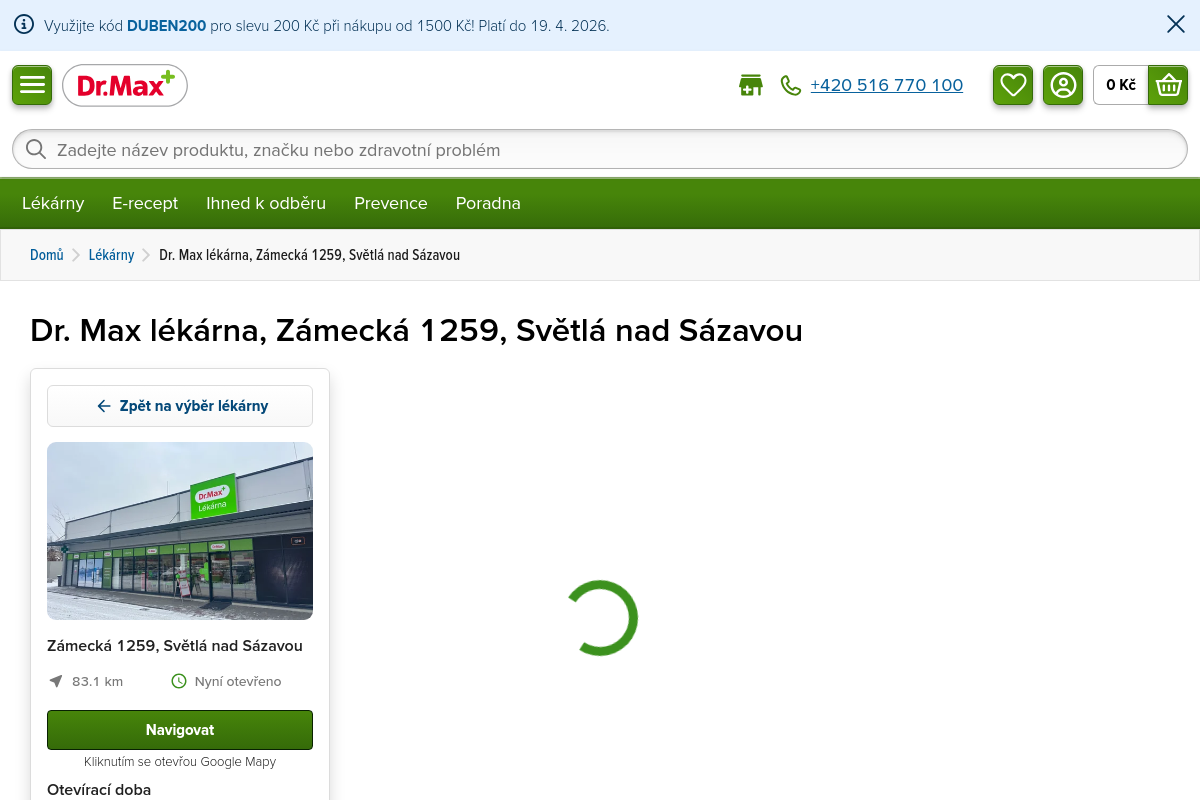Open the wishlist heart icon
Screen dimensions: 1200x800
point(1013,85)
